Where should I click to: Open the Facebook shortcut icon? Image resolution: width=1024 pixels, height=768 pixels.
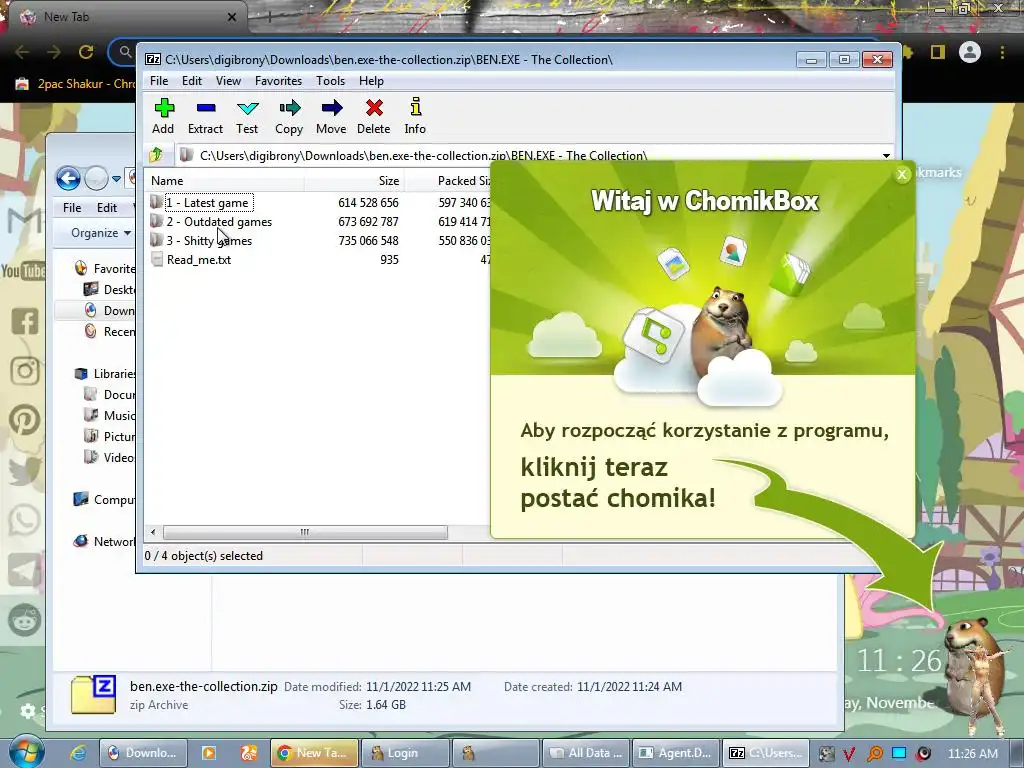[x=24, y=321]
